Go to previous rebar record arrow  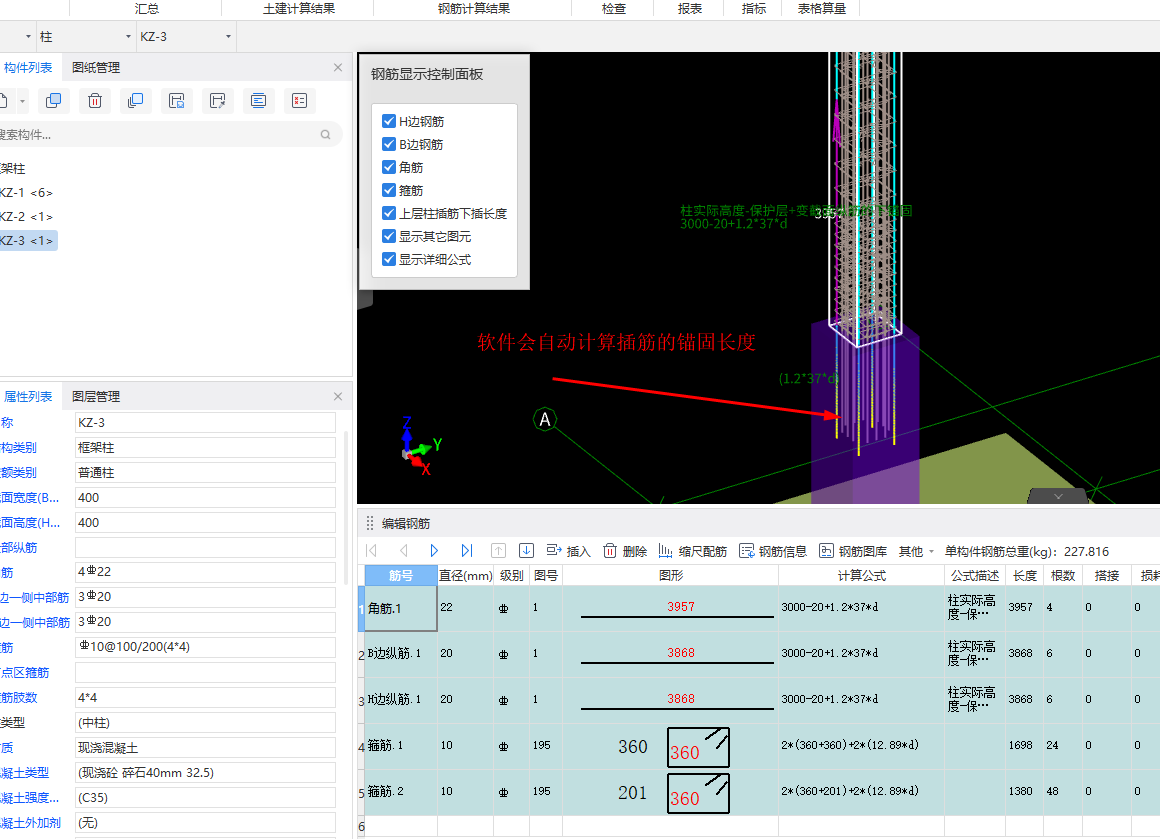coord(403,550)
